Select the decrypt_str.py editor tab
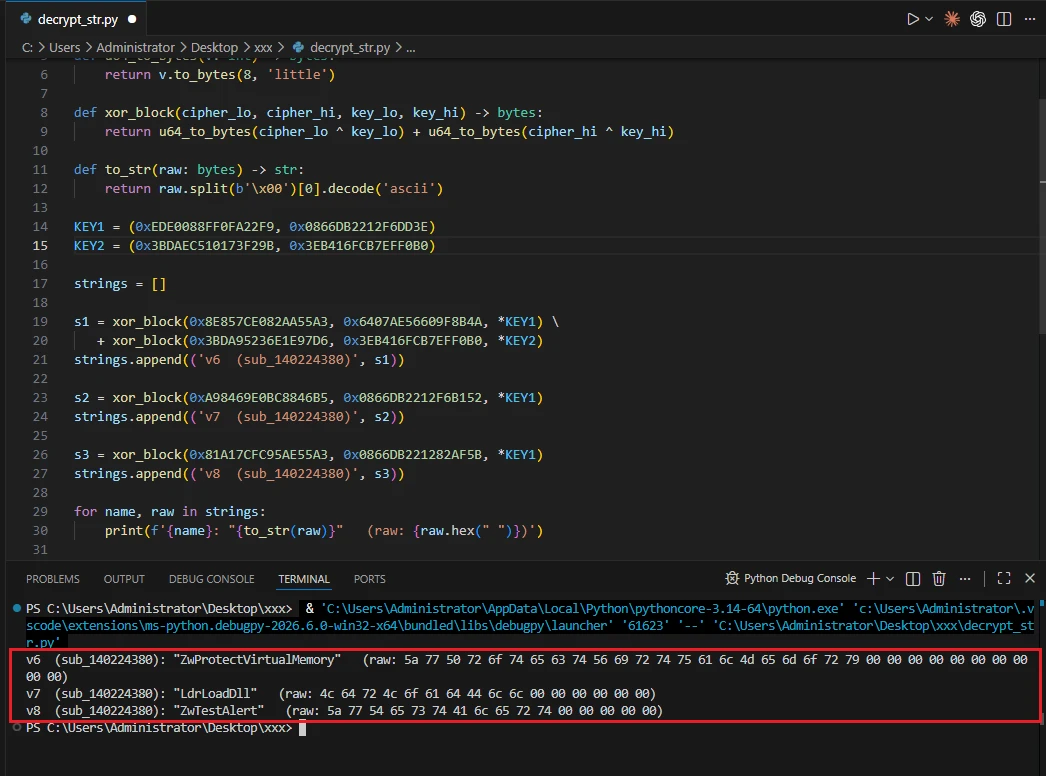 pos(78,19)
